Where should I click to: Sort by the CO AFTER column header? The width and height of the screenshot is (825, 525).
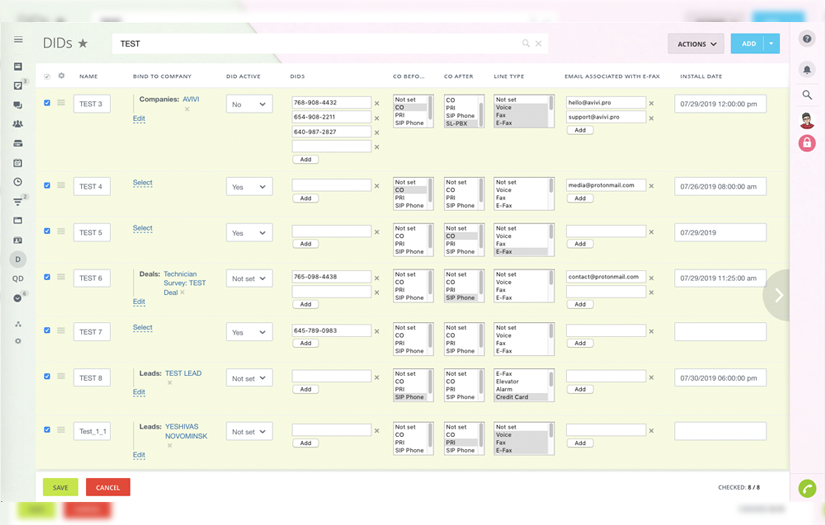458,76
